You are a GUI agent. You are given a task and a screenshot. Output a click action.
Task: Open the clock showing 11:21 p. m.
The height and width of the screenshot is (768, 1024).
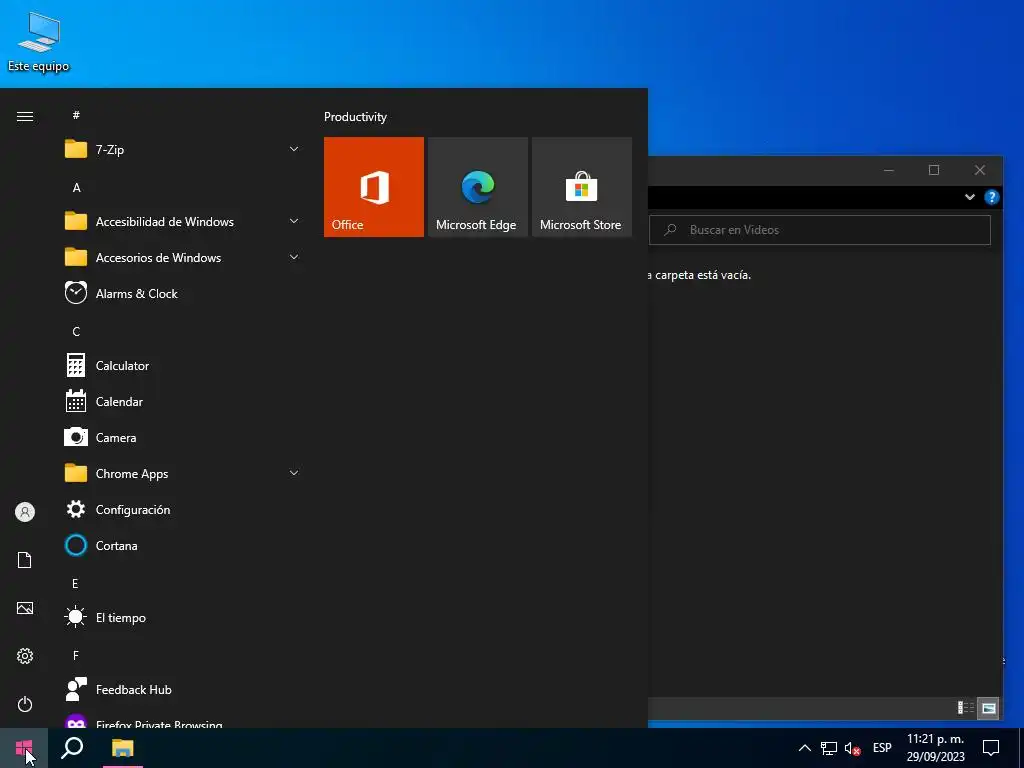[935, 748]
